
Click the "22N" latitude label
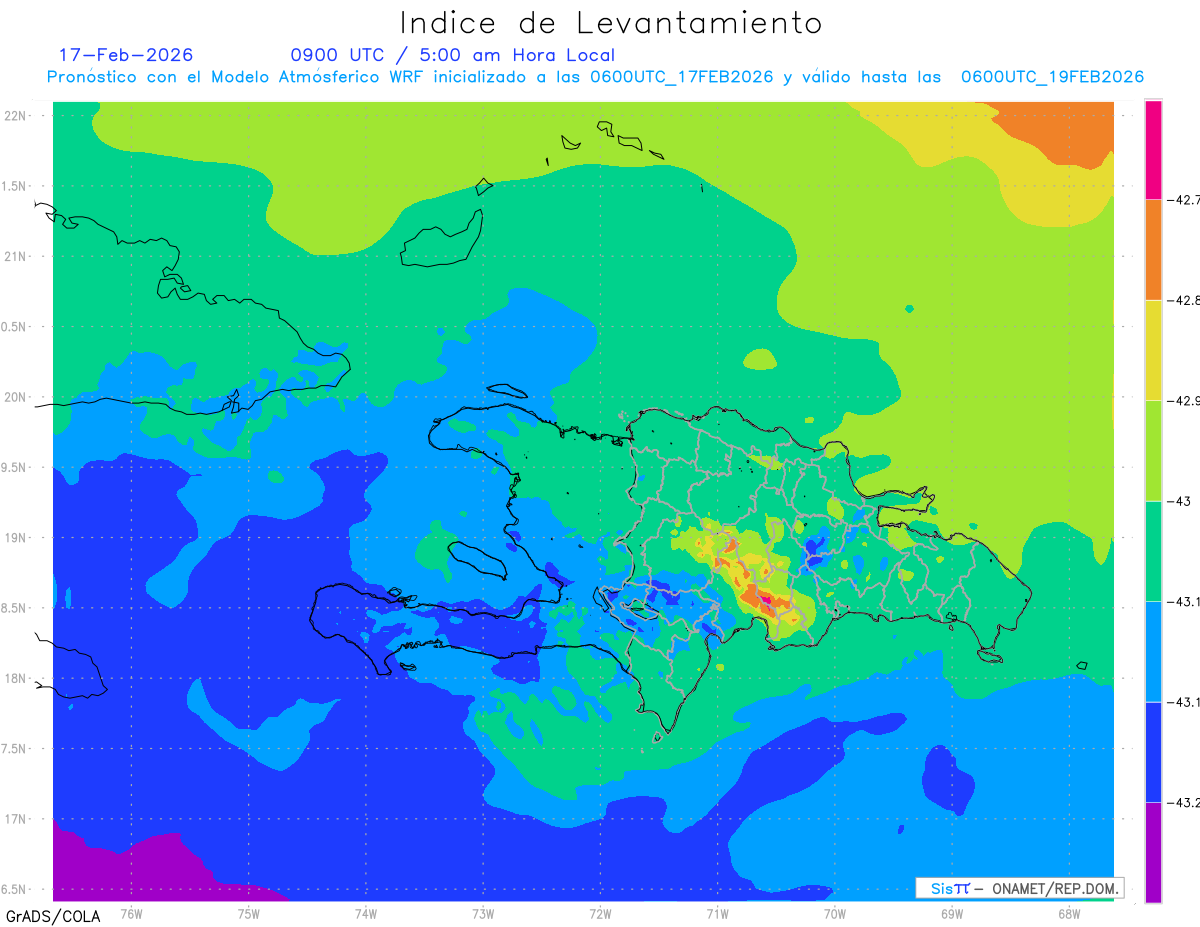(16, 116)
